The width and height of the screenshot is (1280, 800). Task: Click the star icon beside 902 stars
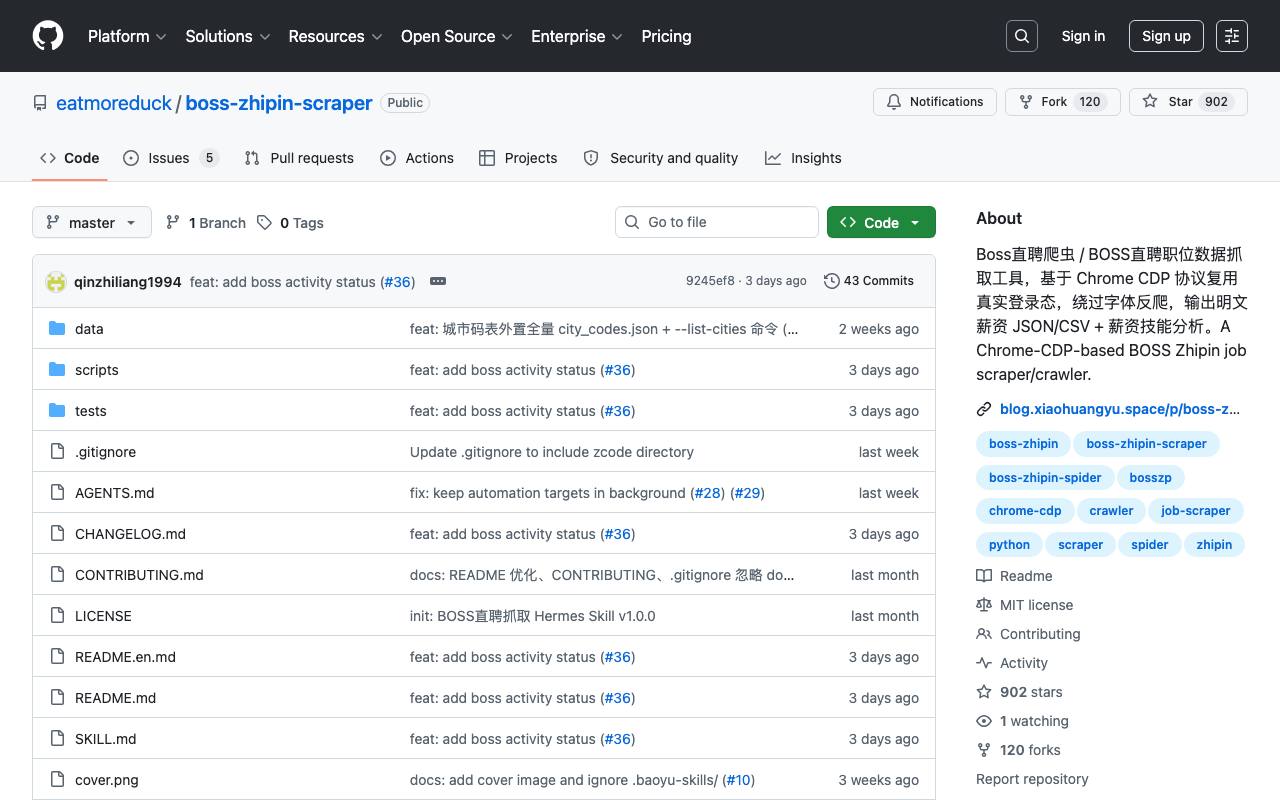click(984, 692)
